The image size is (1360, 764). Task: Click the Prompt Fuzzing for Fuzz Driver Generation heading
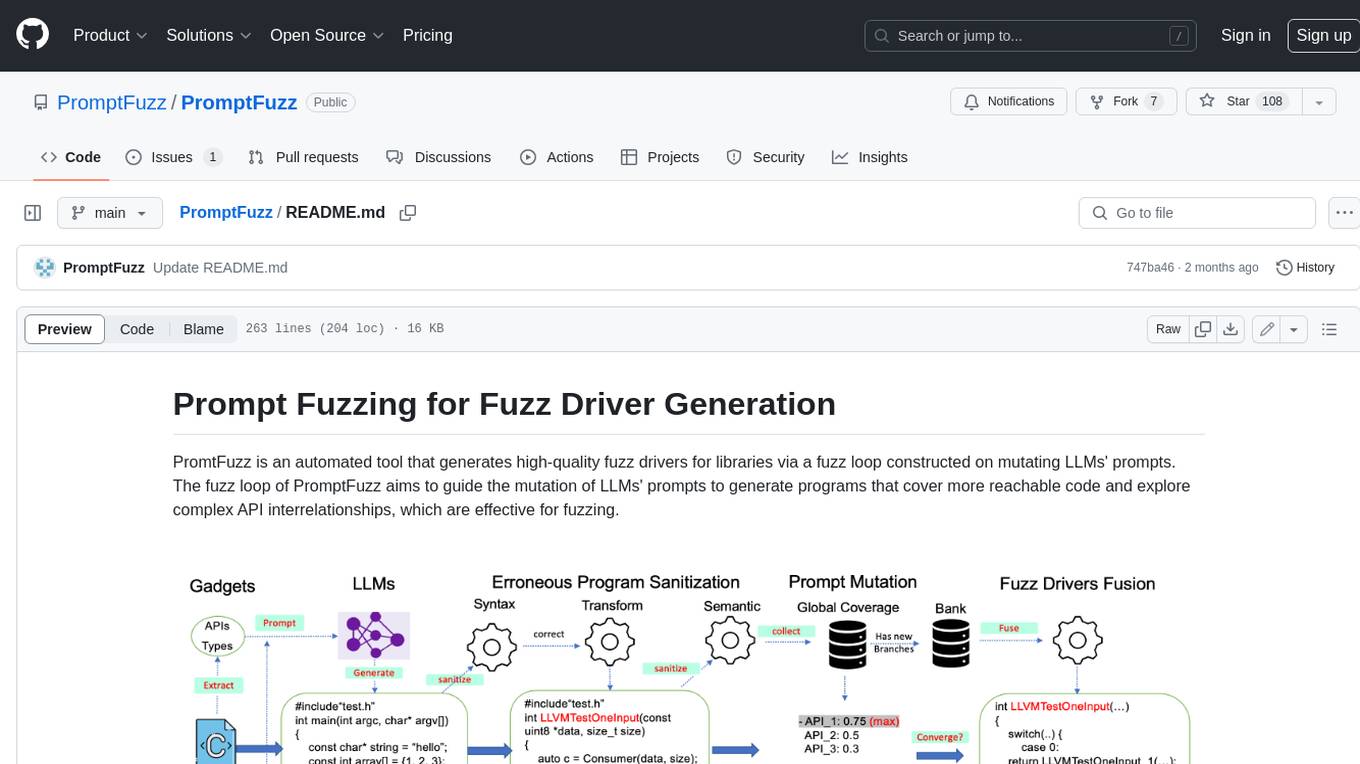[504, 404]
